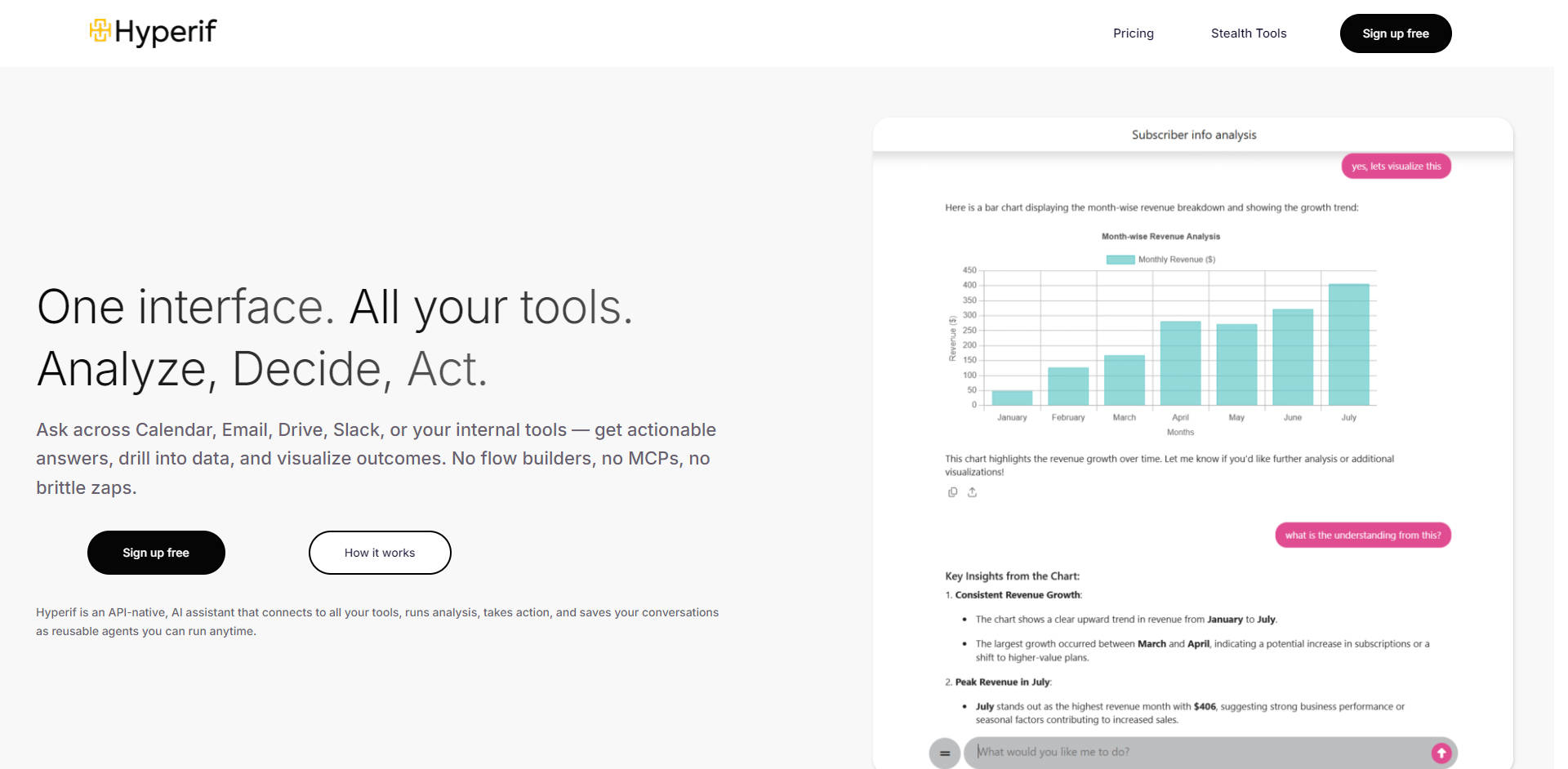Open the chat menu with two-line icon

point(945,753)
